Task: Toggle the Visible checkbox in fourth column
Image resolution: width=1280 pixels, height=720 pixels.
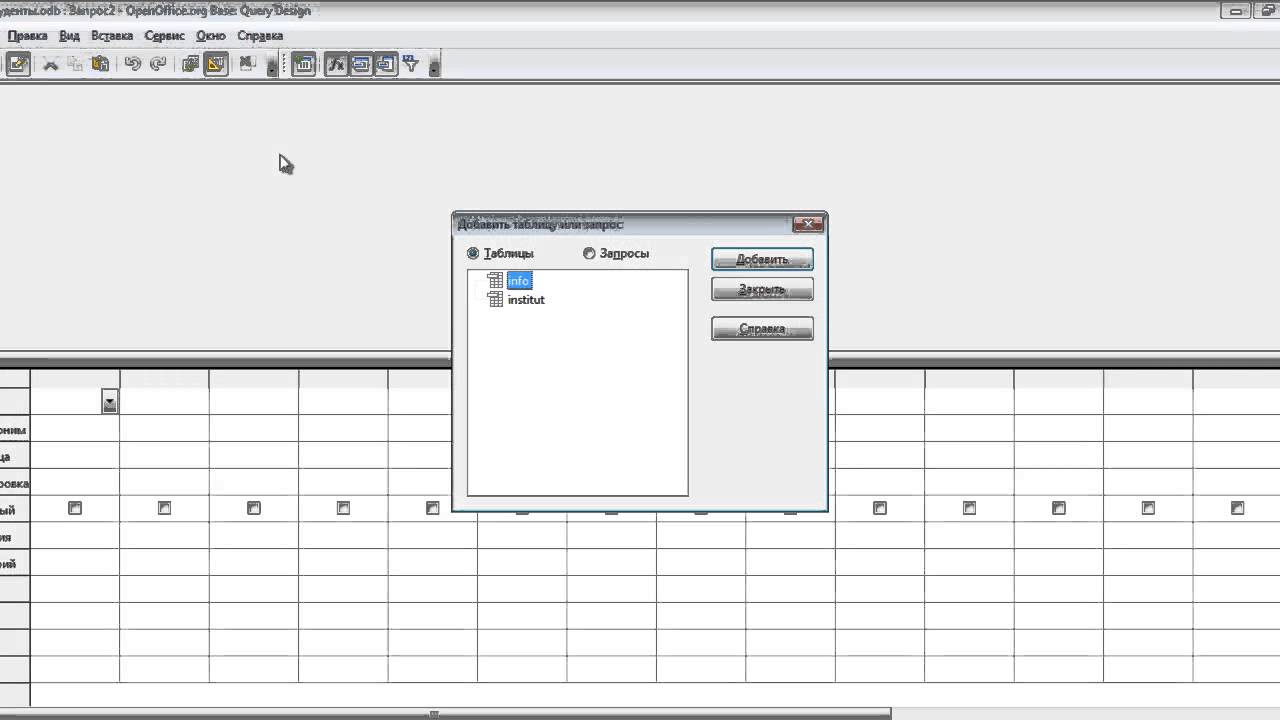Action: [343, 508]
